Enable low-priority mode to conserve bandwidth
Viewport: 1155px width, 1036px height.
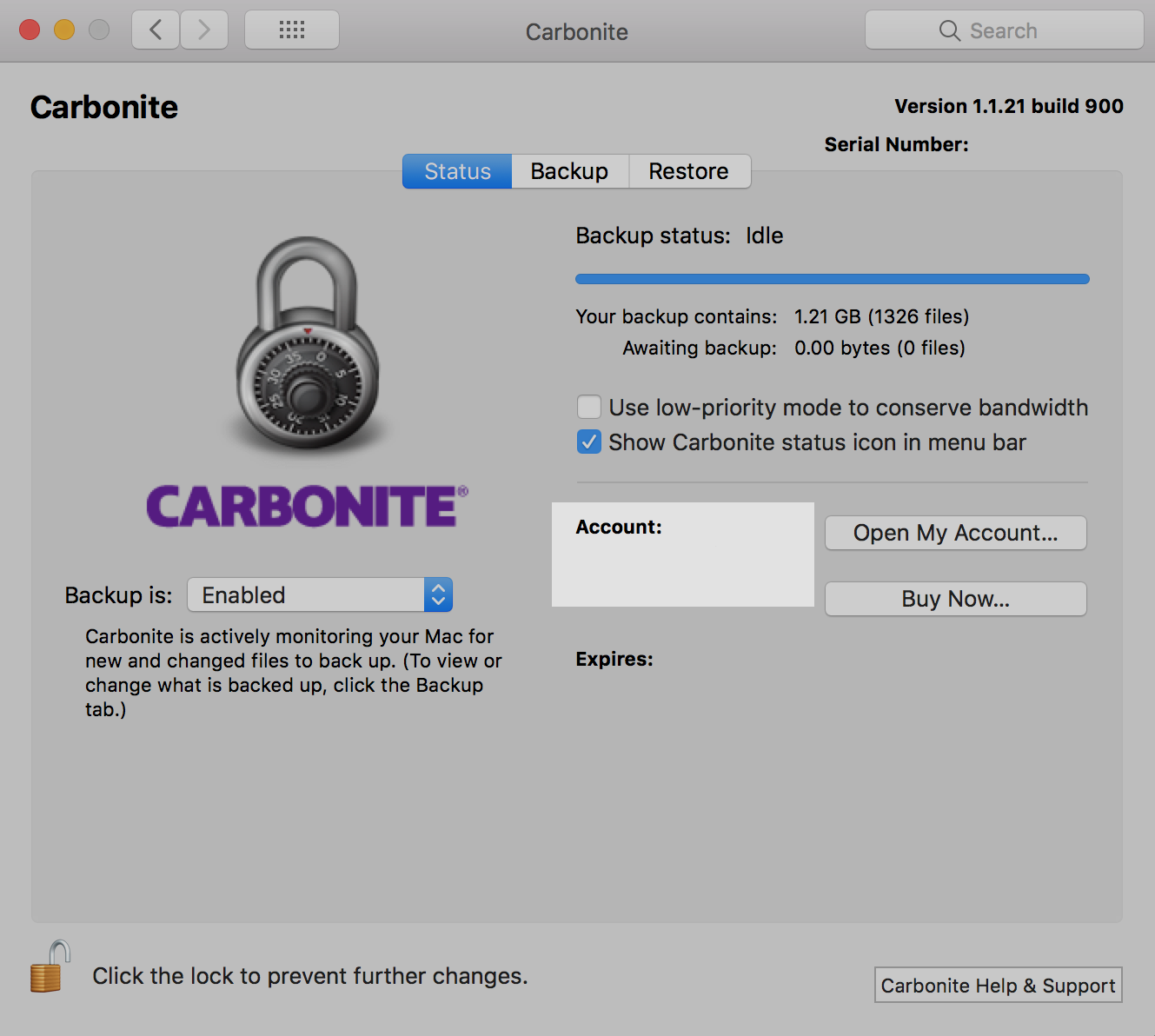click(588, 407)
